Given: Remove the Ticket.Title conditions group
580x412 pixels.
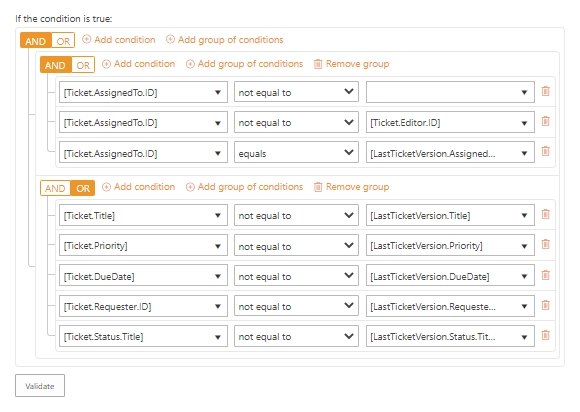Looking at the screenshot, I should pos(351,187).
